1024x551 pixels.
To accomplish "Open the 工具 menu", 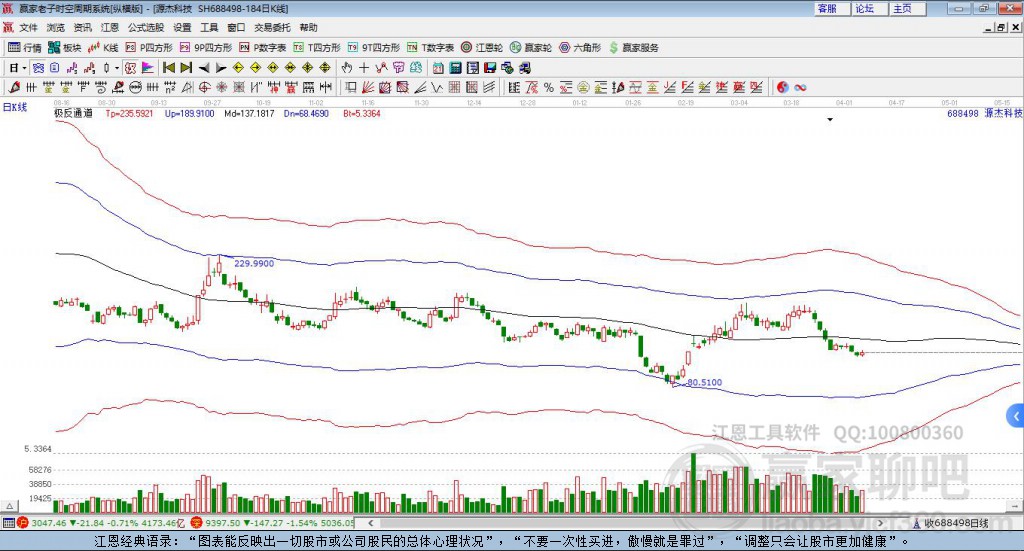I will [x=209, y=27].
